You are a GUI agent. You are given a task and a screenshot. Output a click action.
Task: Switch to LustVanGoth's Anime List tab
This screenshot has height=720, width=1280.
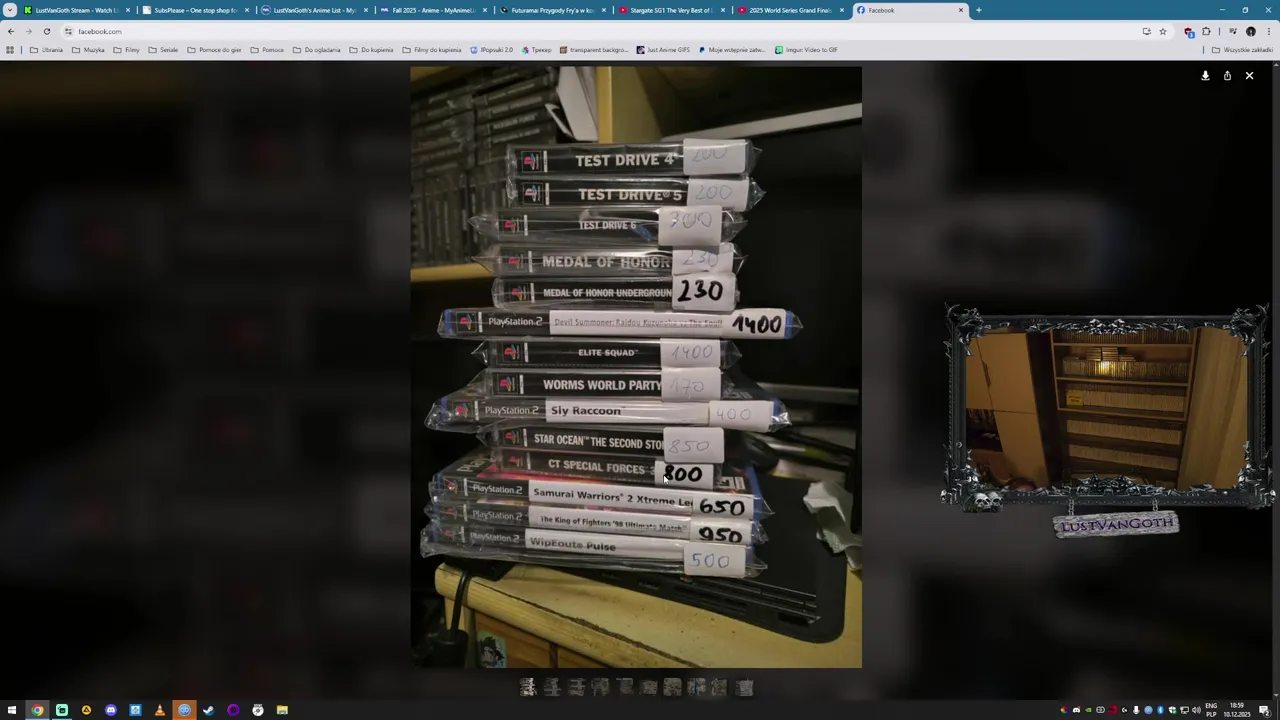[314, 10]
